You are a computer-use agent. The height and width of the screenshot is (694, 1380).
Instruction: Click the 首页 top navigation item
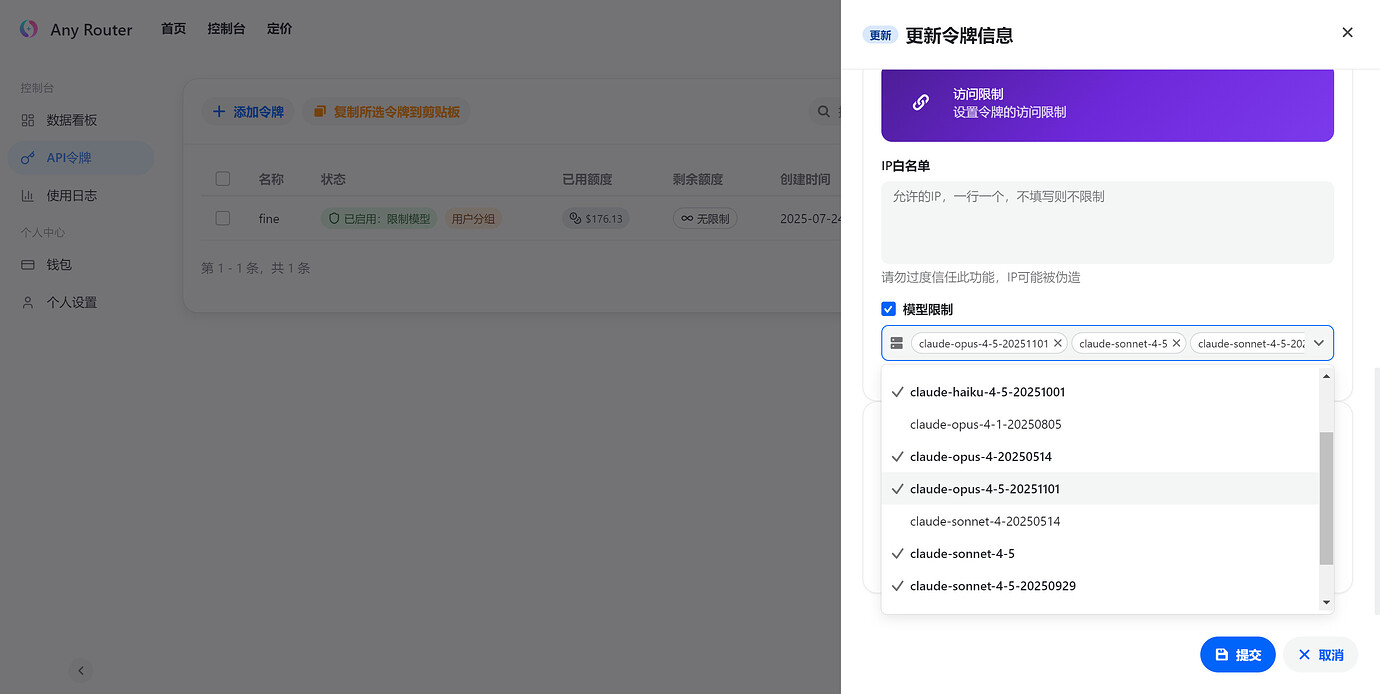(173, 29)
